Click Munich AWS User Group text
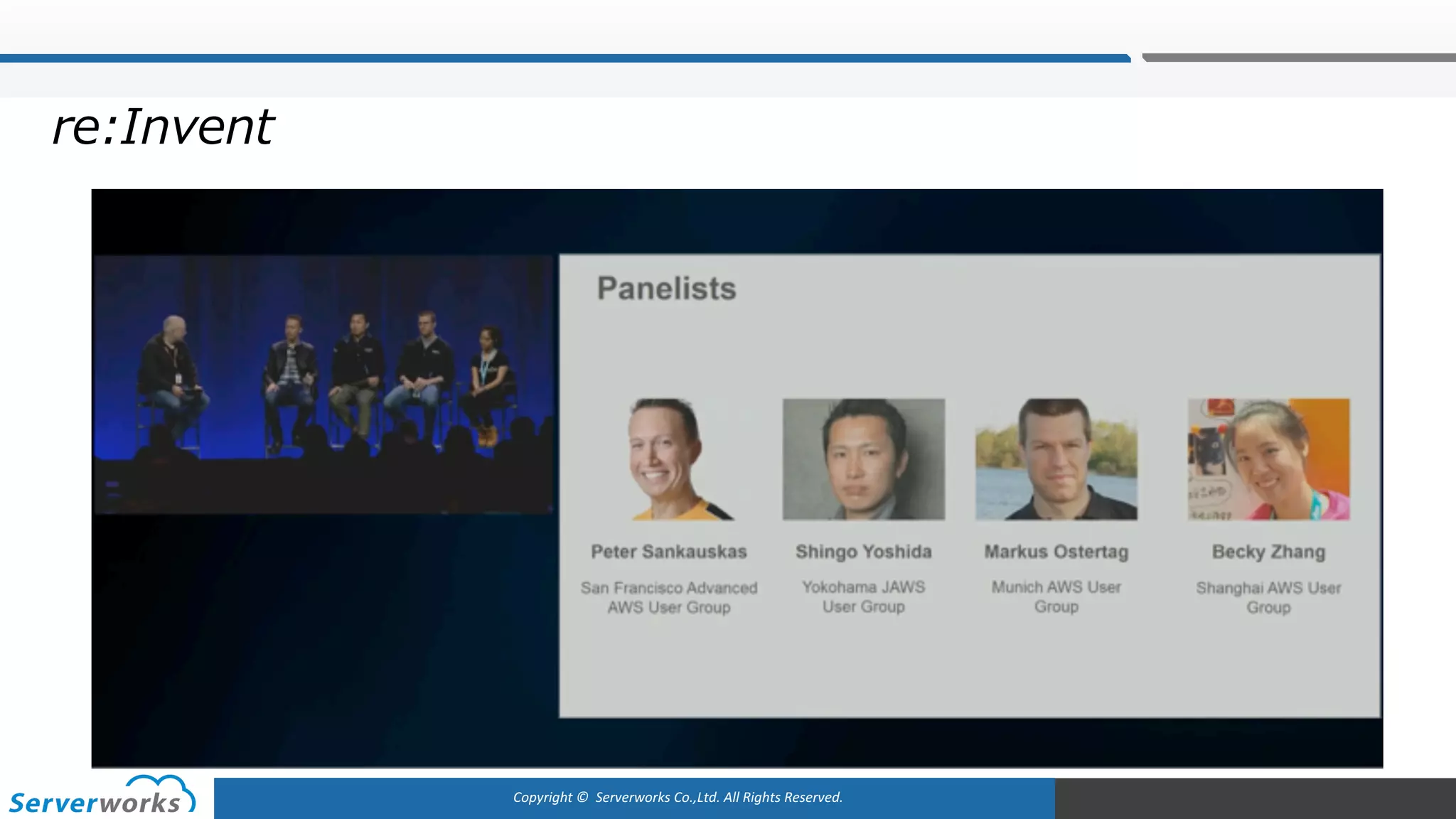The image size is (1456, 819). pos(1056,596)
